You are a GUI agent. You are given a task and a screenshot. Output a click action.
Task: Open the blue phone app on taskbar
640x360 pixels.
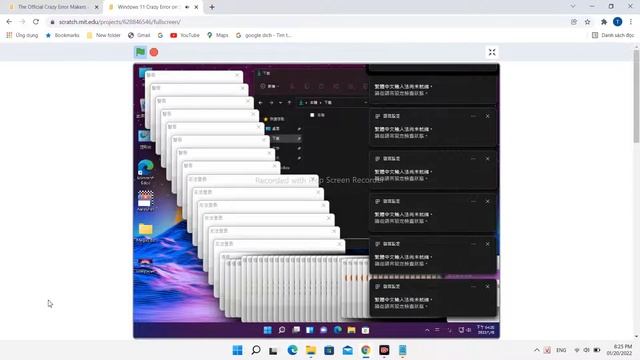pos(402,350)
